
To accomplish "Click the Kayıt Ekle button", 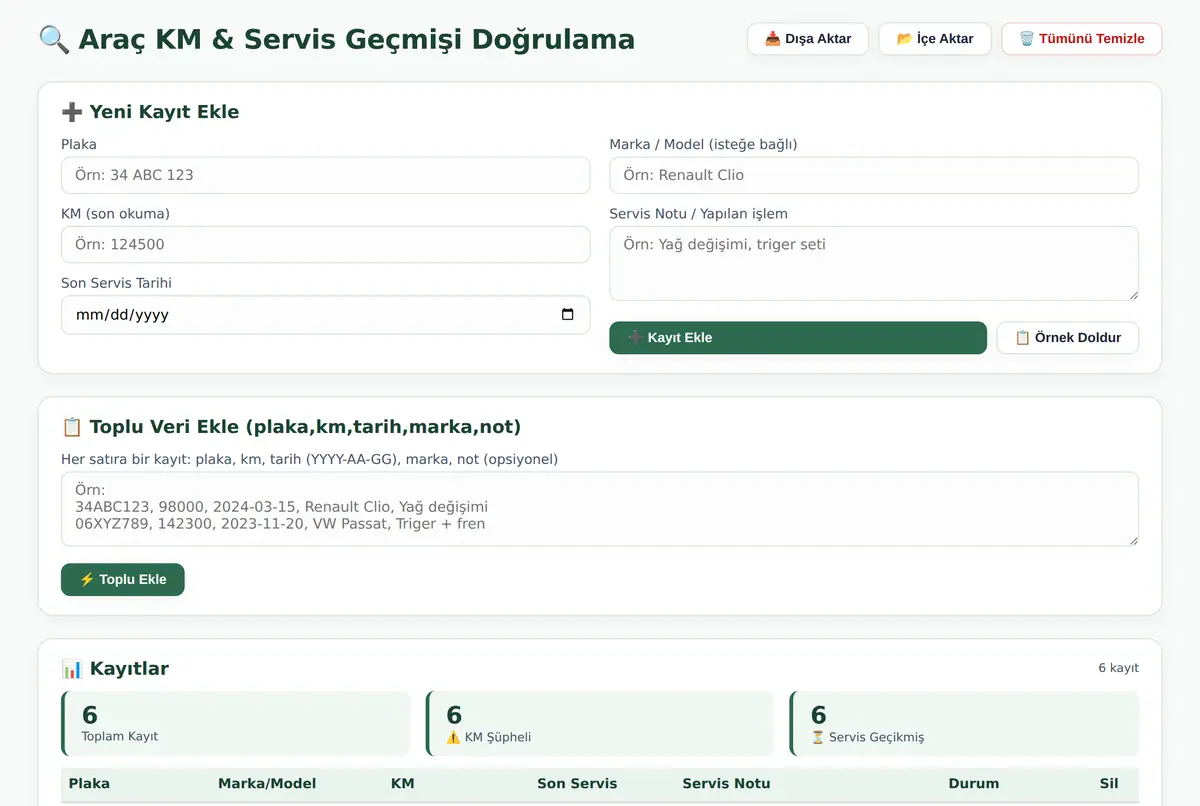I will pyautogui.click(x=798, y=338).
